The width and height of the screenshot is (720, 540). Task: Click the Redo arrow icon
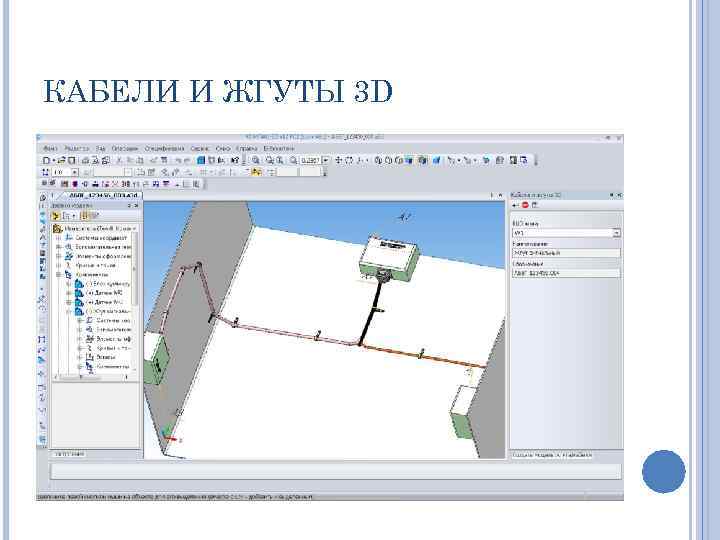[x=187, y=160]
